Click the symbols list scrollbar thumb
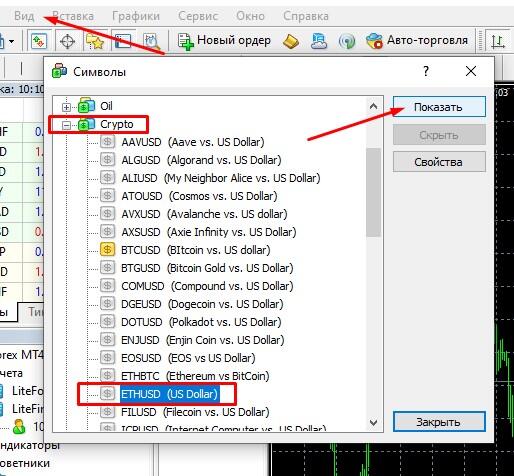The image size is (514, 476). (373, 193)
